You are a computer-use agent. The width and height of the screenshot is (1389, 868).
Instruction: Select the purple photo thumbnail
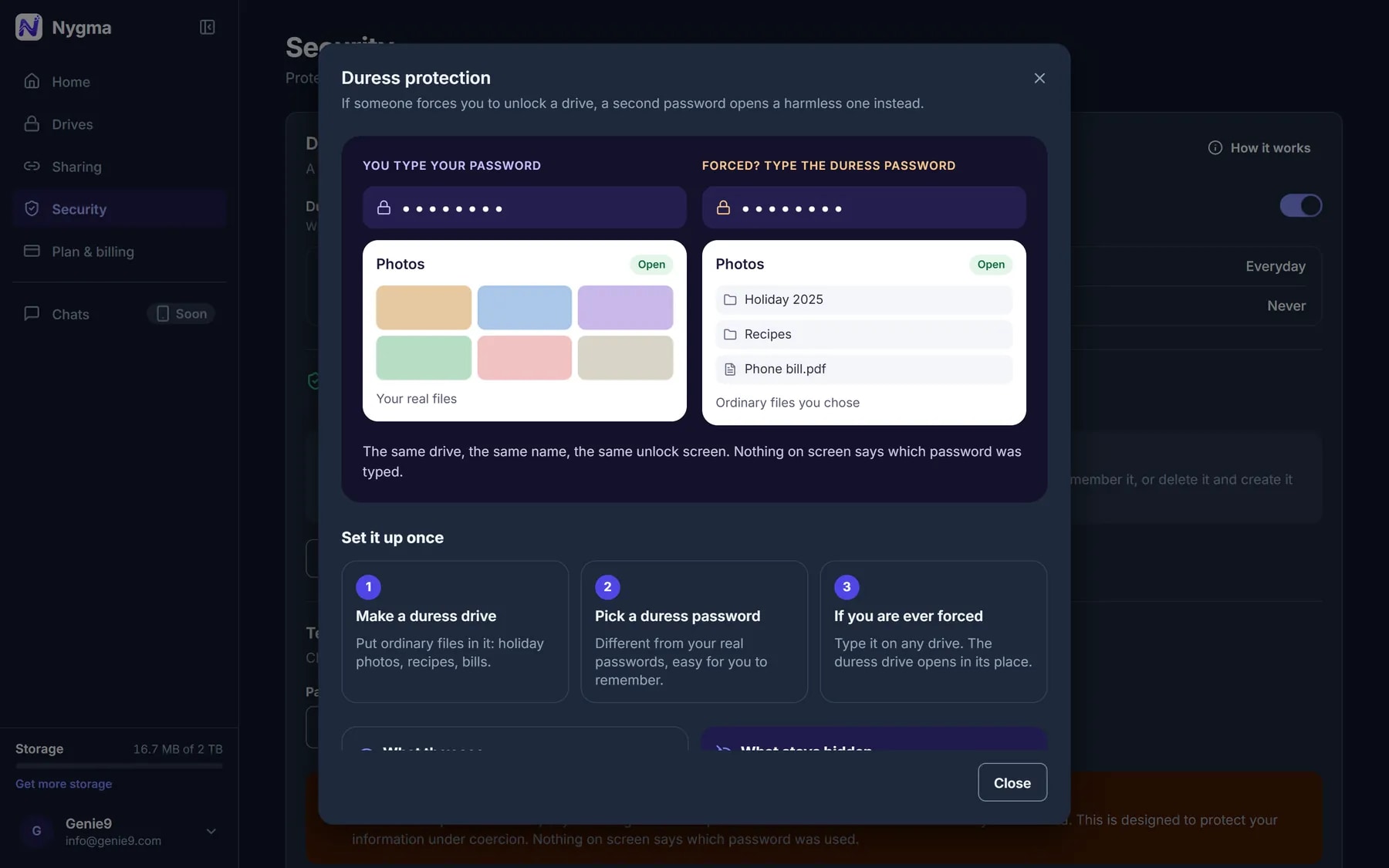point(625,308)
